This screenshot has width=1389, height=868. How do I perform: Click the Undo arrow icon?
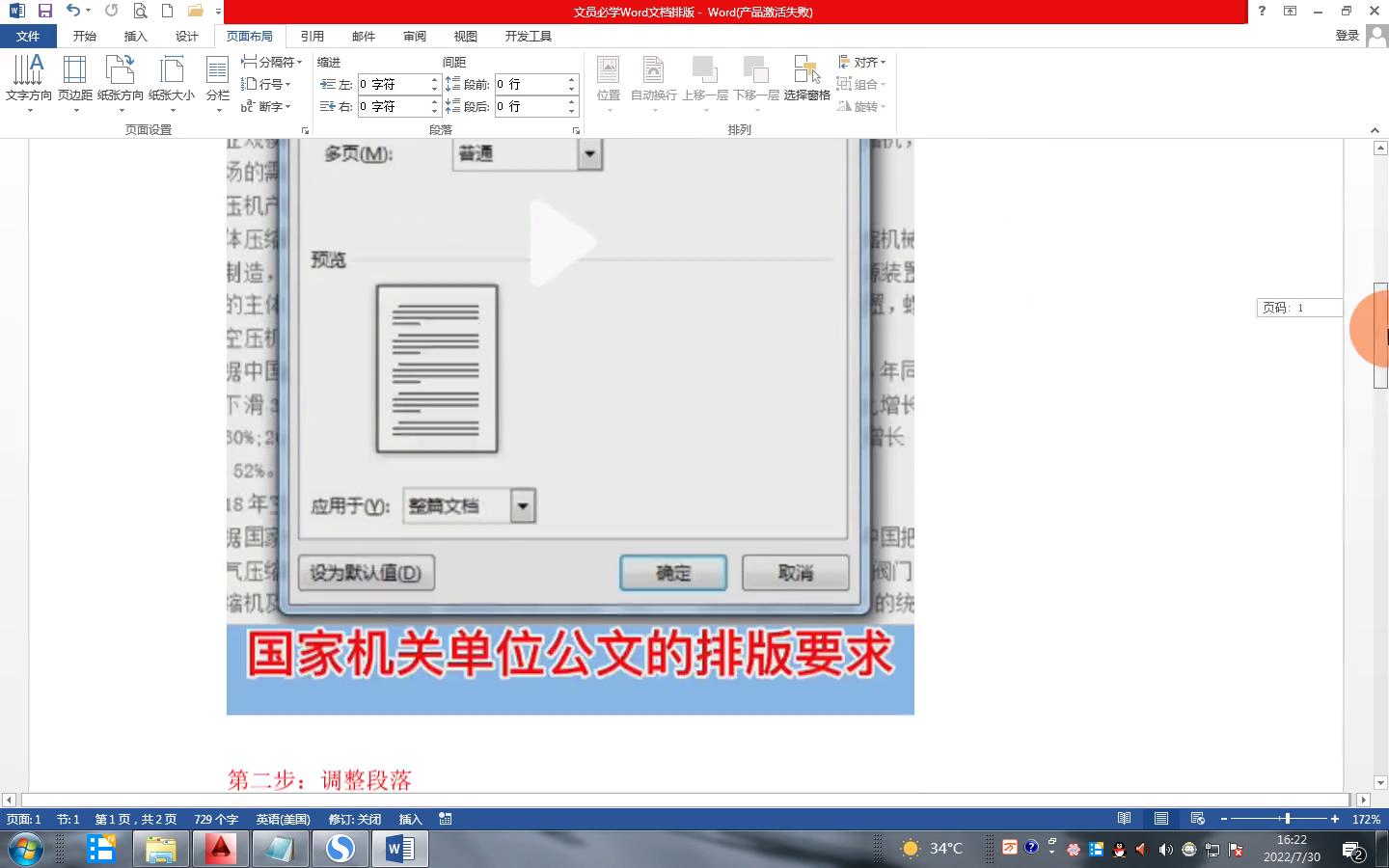[x=72, y=11]
